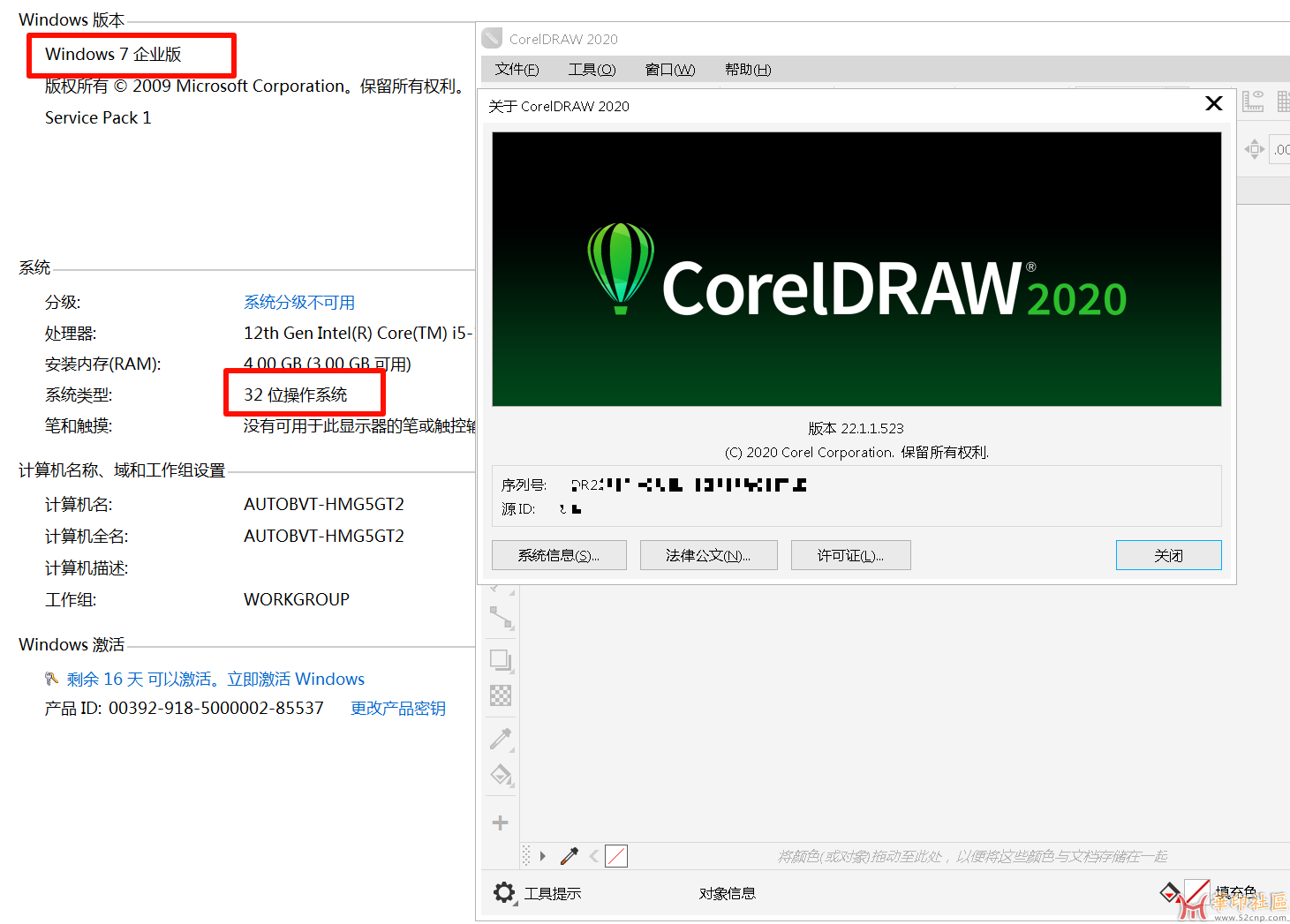The height and width of the screenshot is (924, 1290).
Task: Click the Corel Corporation copyright line
Action: pos(856,452)
